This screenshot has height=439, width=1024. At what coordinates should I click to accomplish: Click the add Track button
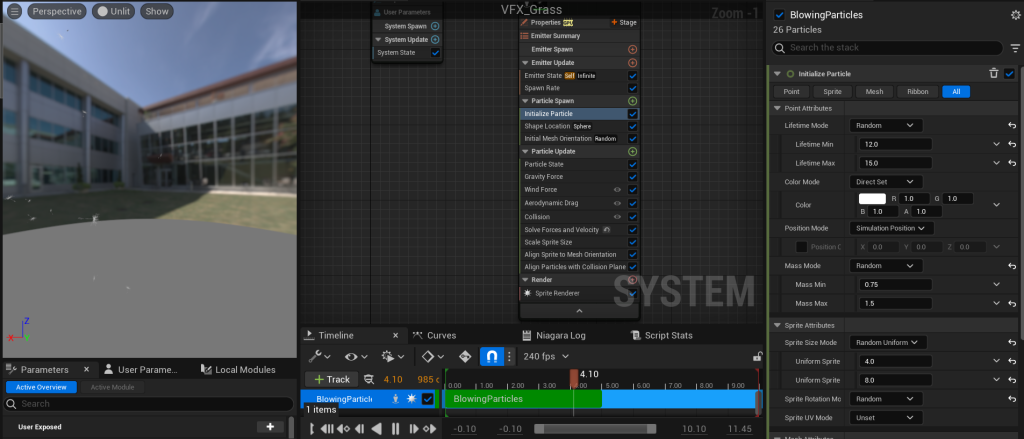pyautogui.click(x=330, y=380)
